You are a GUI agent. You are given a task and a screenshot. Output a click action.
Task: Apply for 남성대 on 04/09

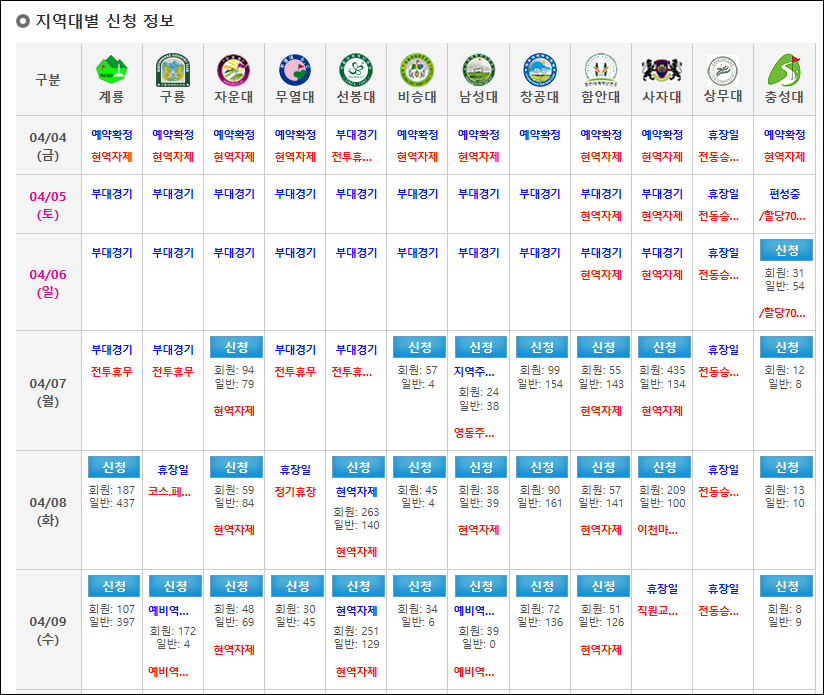[481, 586]
